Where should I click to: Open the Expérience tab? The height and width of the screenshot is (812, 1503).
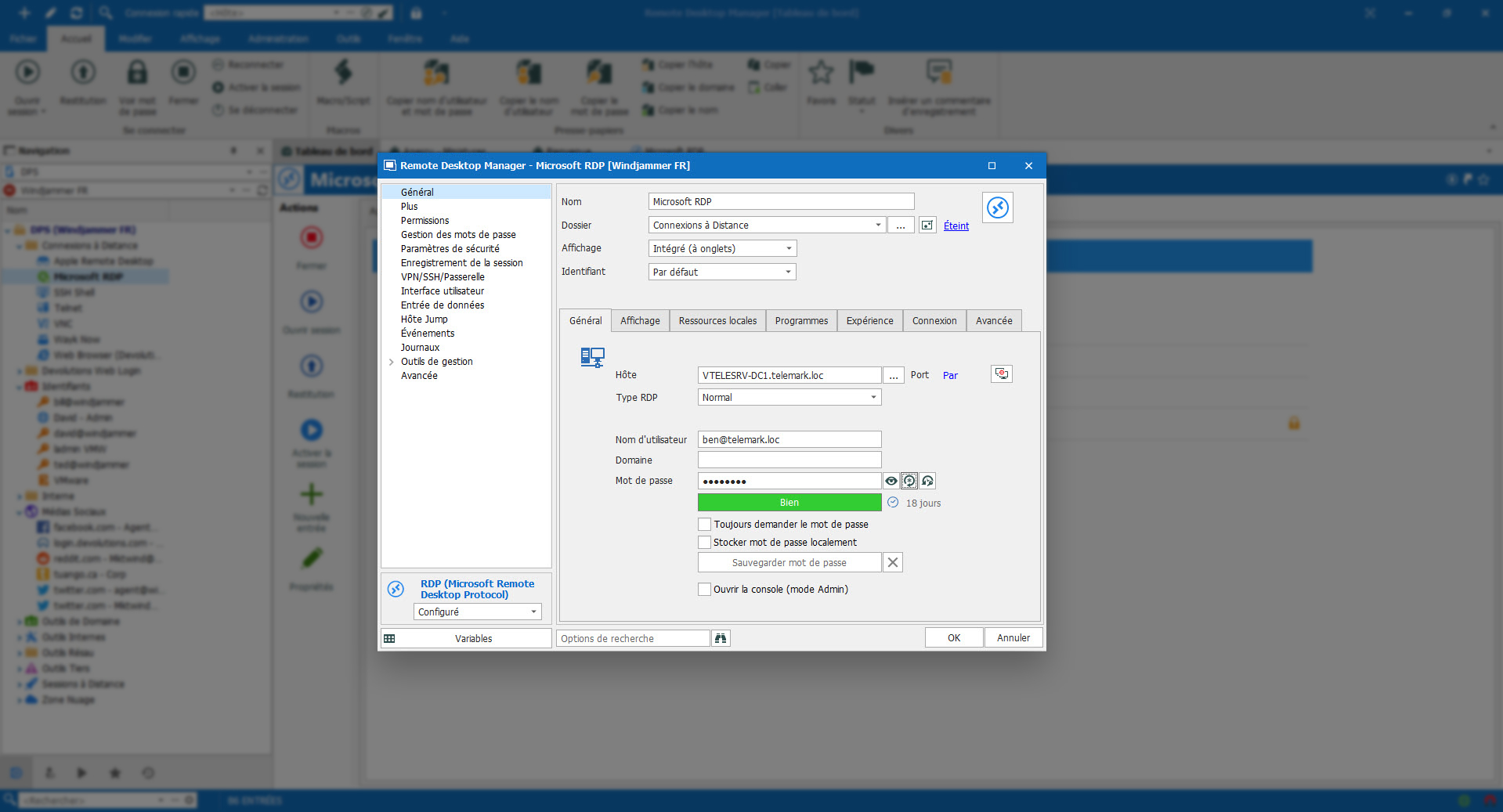pos(869,321)
